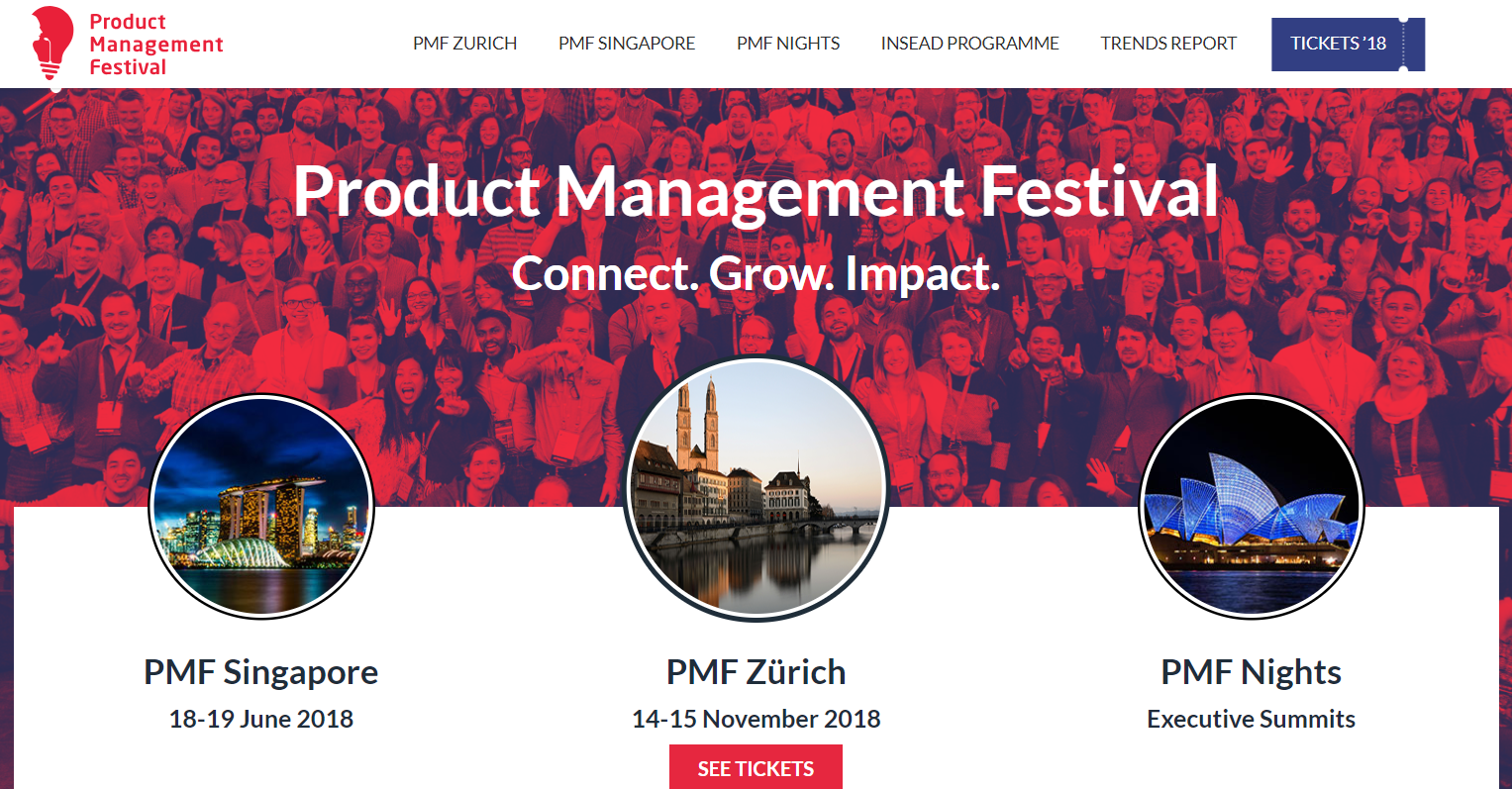Open the INSEAD Programme menu link
Screen dimensions: 1512x789
[970, 44]
